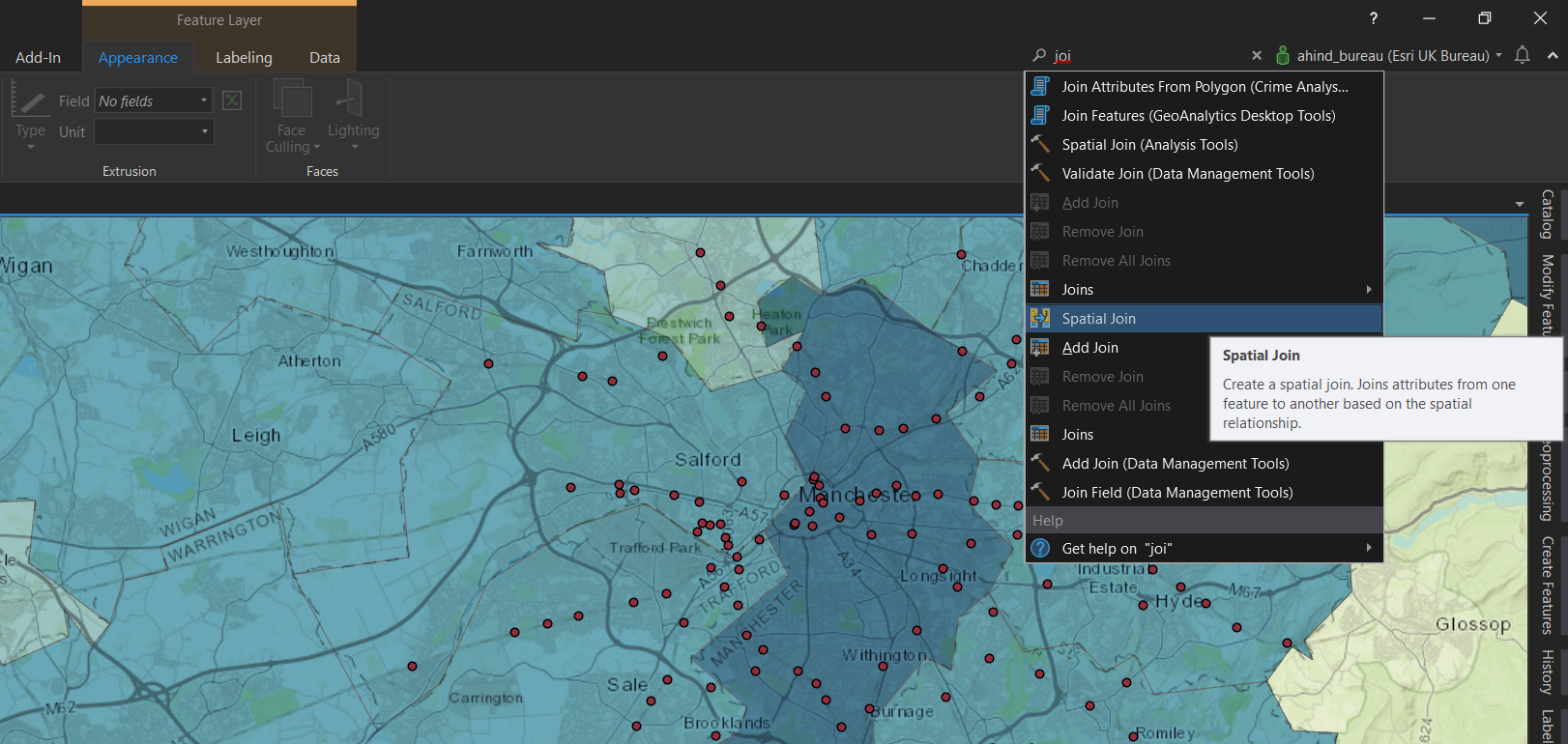
Task: Open the Create Features side pane tab
Action: (x=1547, y=585)
